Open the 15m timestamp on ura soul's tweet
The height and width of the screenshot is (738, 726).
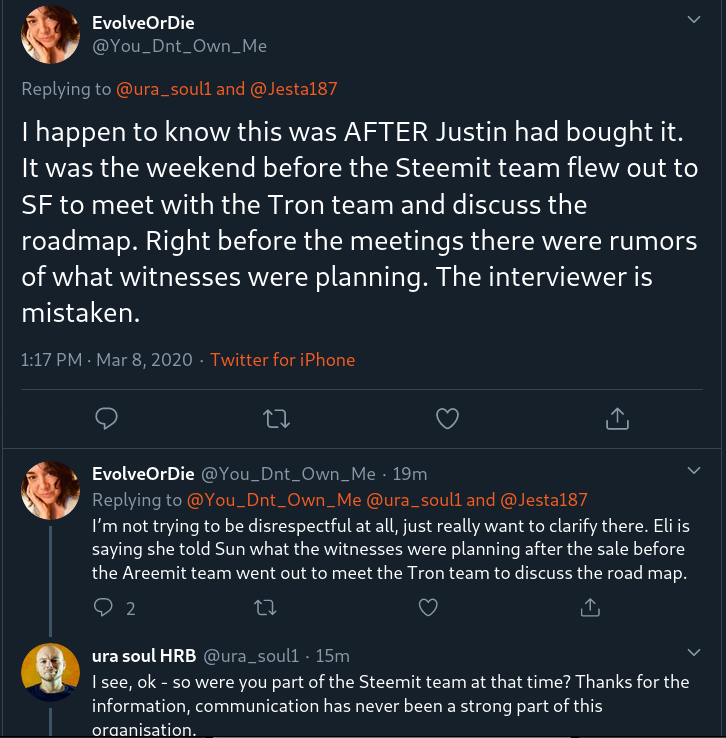pyautogui.click(x=332, y=656)
